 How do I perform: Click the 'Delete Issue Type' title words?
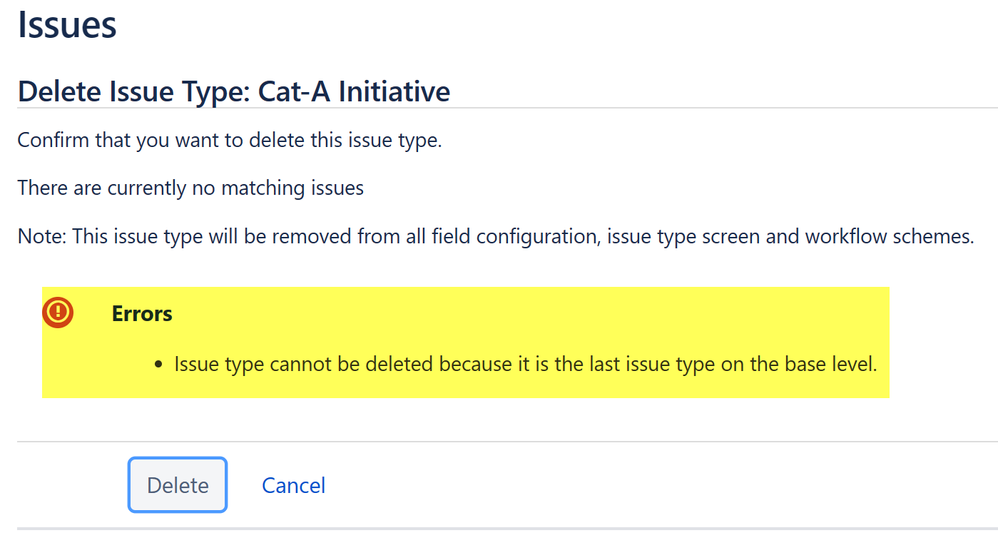click(x=134, y=92)
